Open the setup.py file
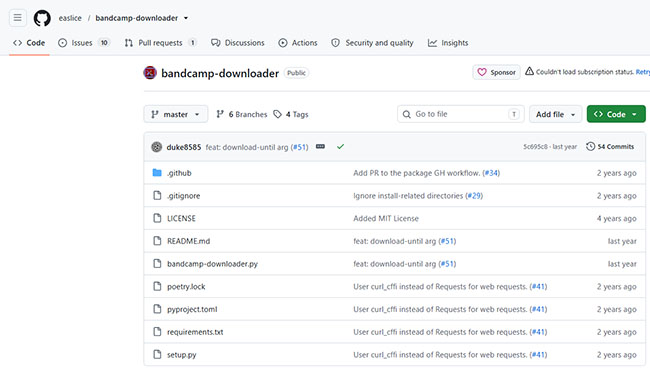The height and width of the screenshot is (370, 650). coord(182,355)
